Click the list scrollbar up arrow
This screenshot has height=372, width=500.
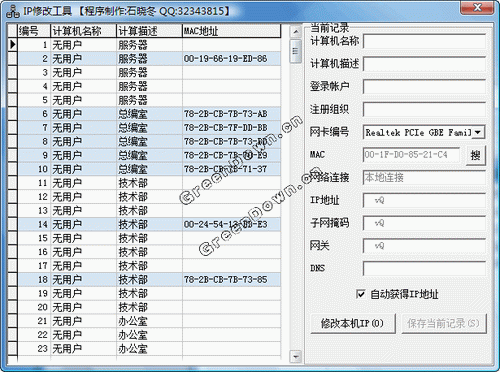pos(296,32)
